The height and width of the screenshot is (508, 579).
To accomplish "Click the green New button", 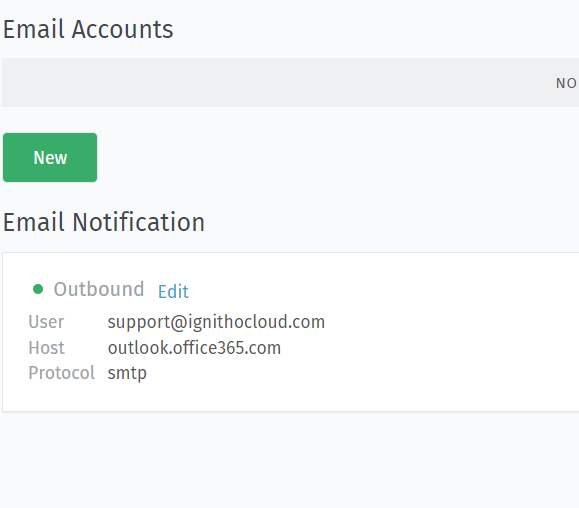I will (x=50, y=157).
